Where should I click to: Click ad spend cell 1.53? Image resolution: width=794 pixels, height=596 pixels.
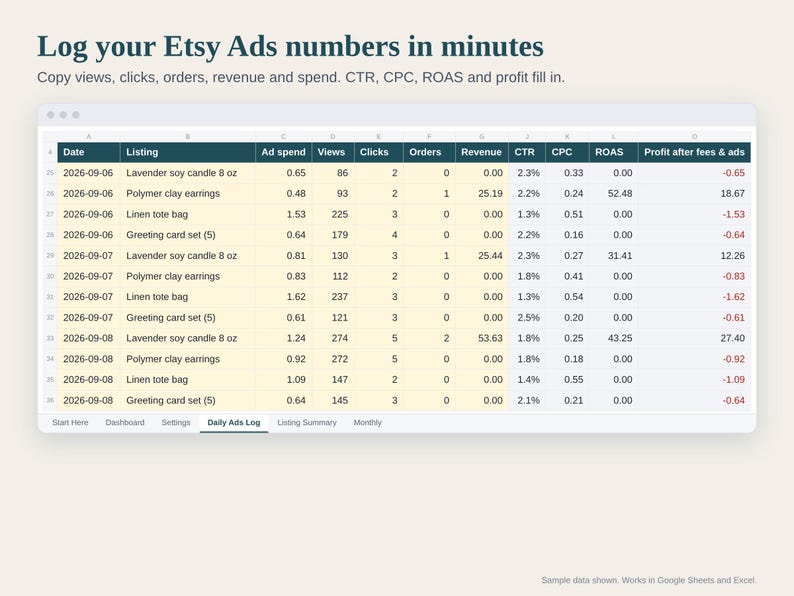283,214
